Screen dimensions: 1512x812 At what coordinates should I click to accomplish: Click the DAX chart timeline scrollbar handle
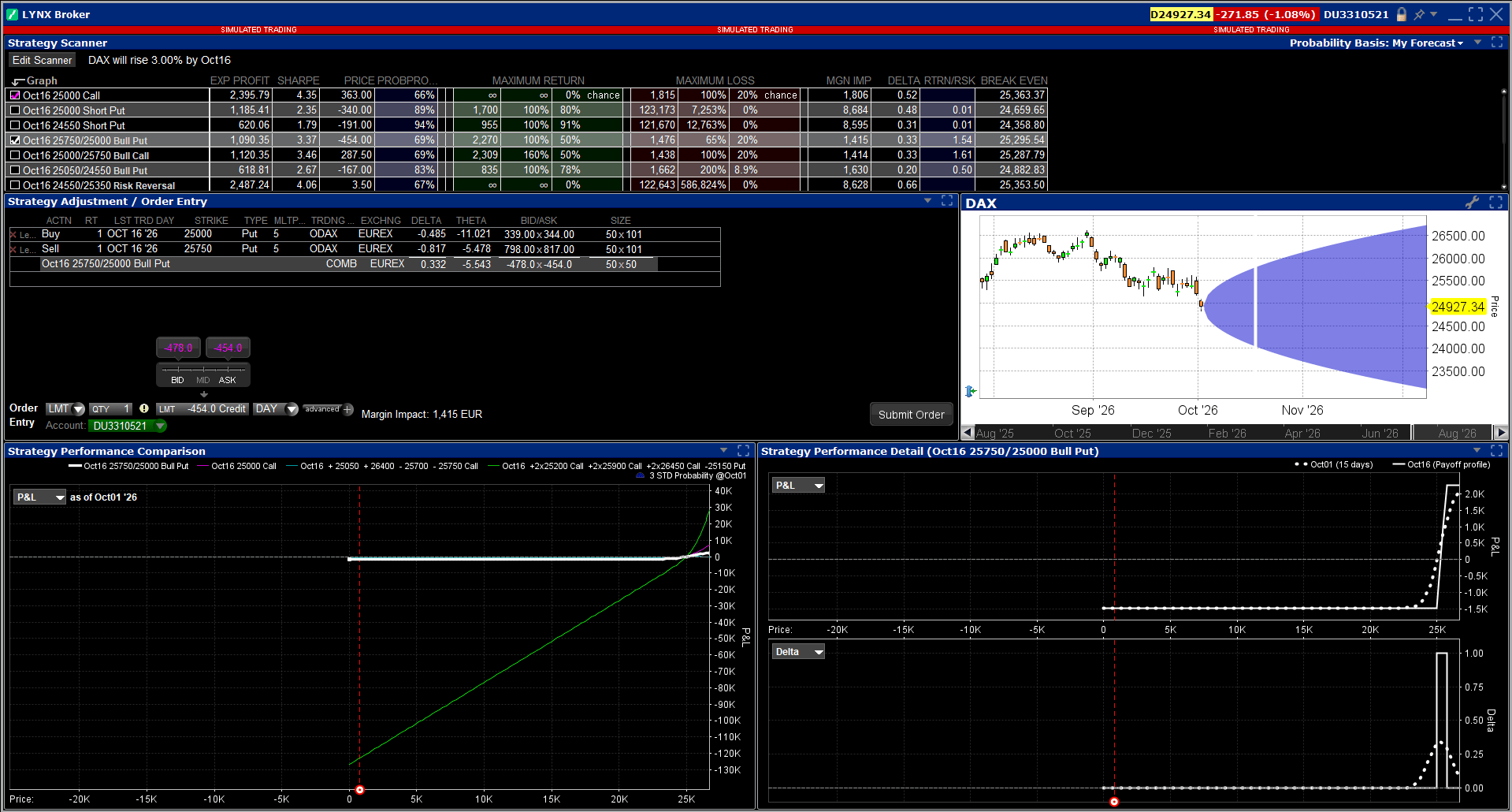pyautogui.click(x=1451, y=433)
